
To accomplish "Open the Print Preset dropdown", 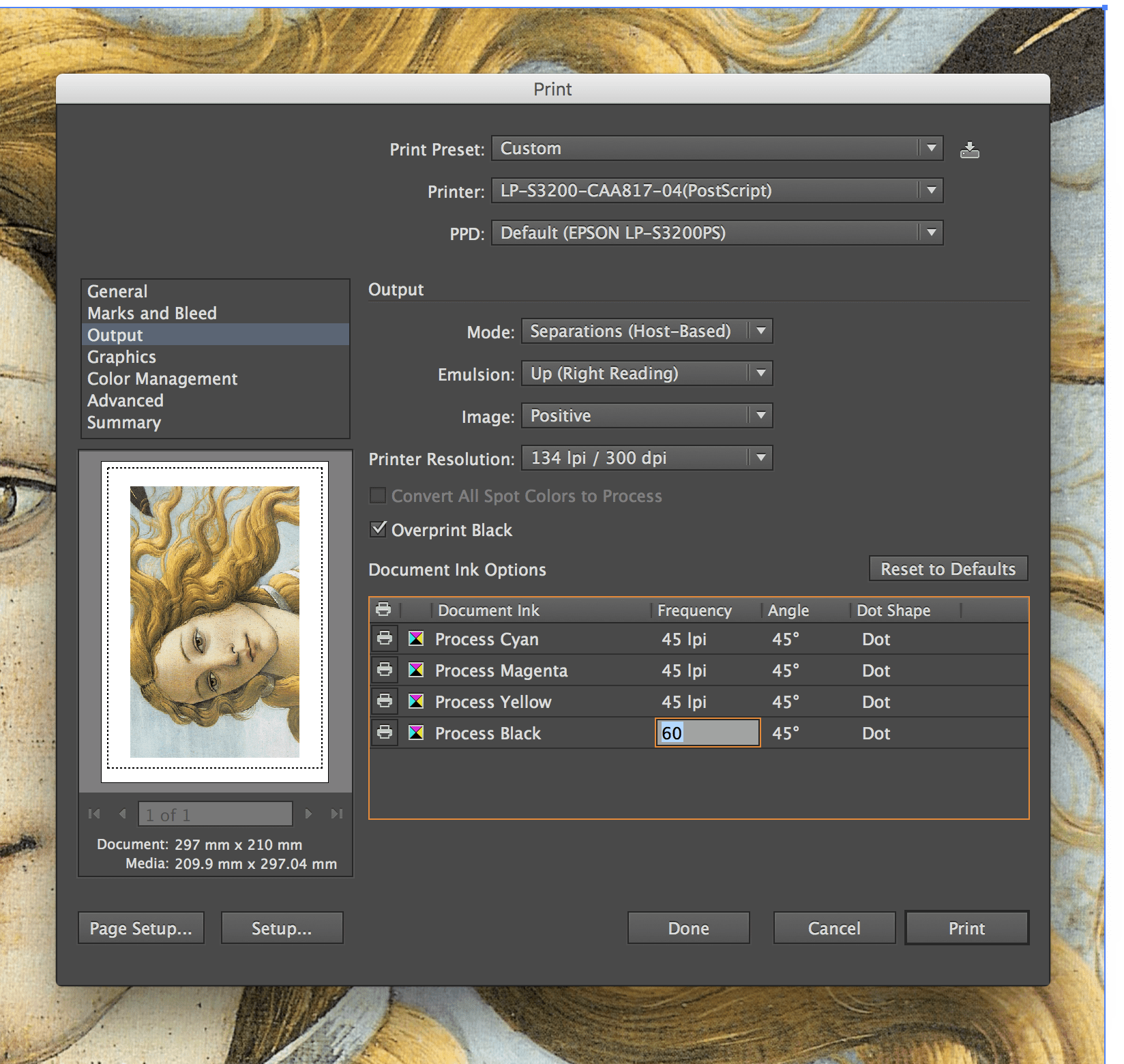I will [717, 149].
